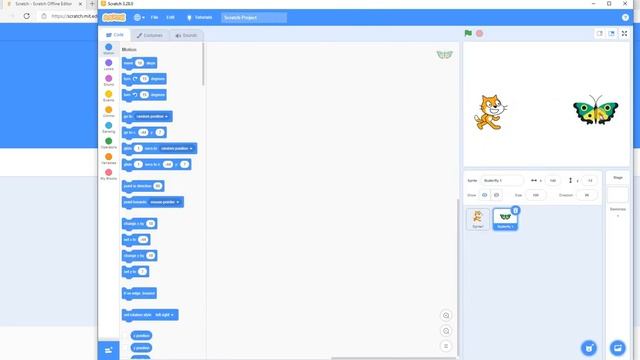Click the cat sprite on stage
Image resolution: width=640 pixels, height=360 pixels.
point(490,112)
